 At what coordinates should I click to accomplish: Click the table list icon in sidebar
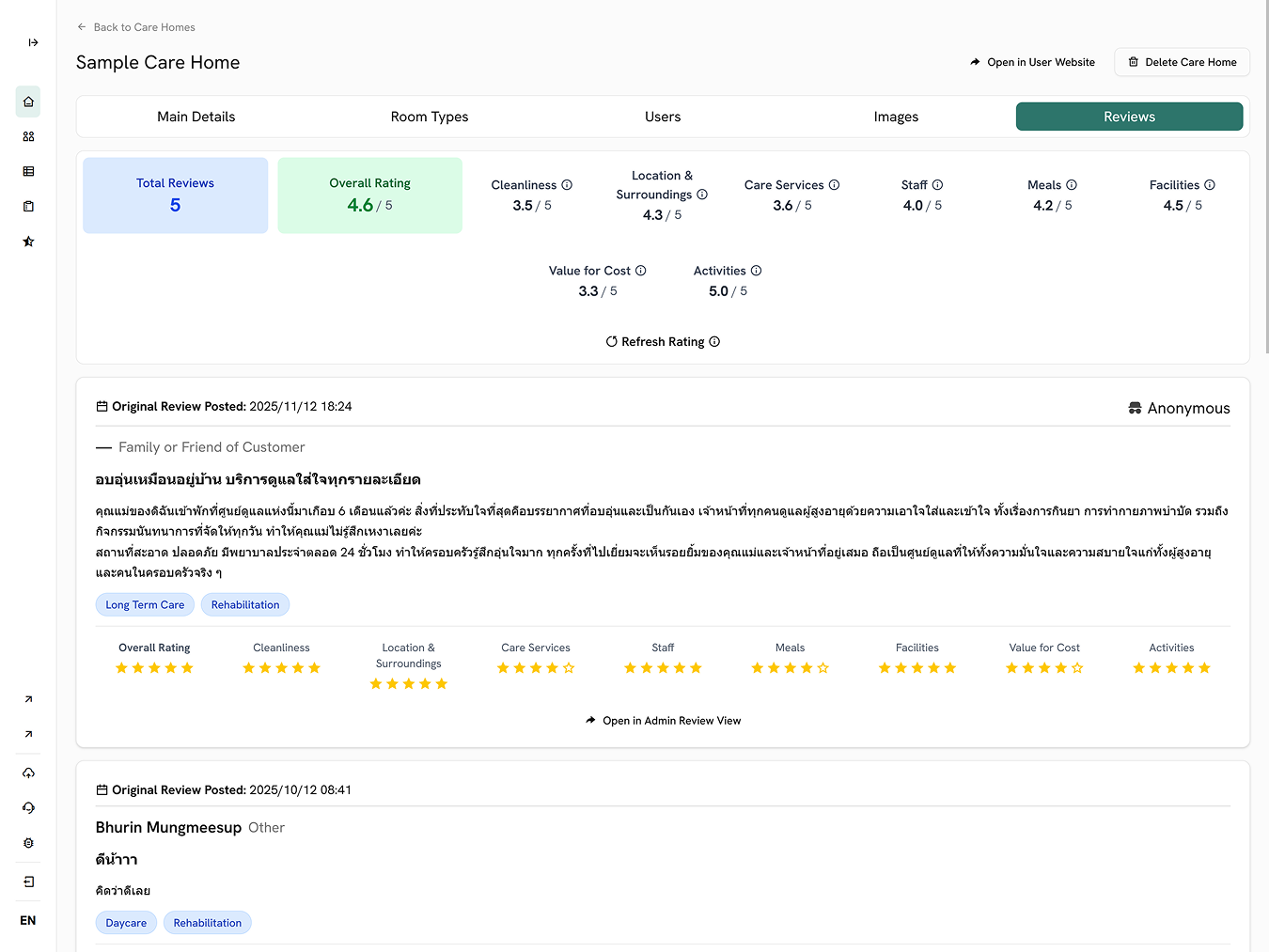click(x=28, y=171)
